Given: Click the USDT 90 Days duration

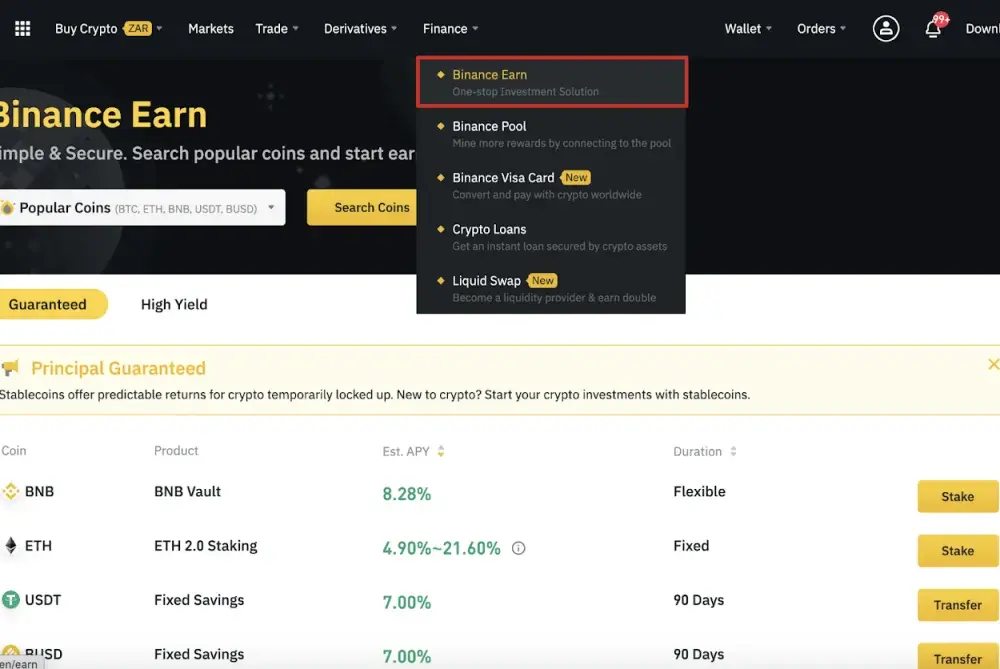Looking at the screenshot, I should coord(698,599).
